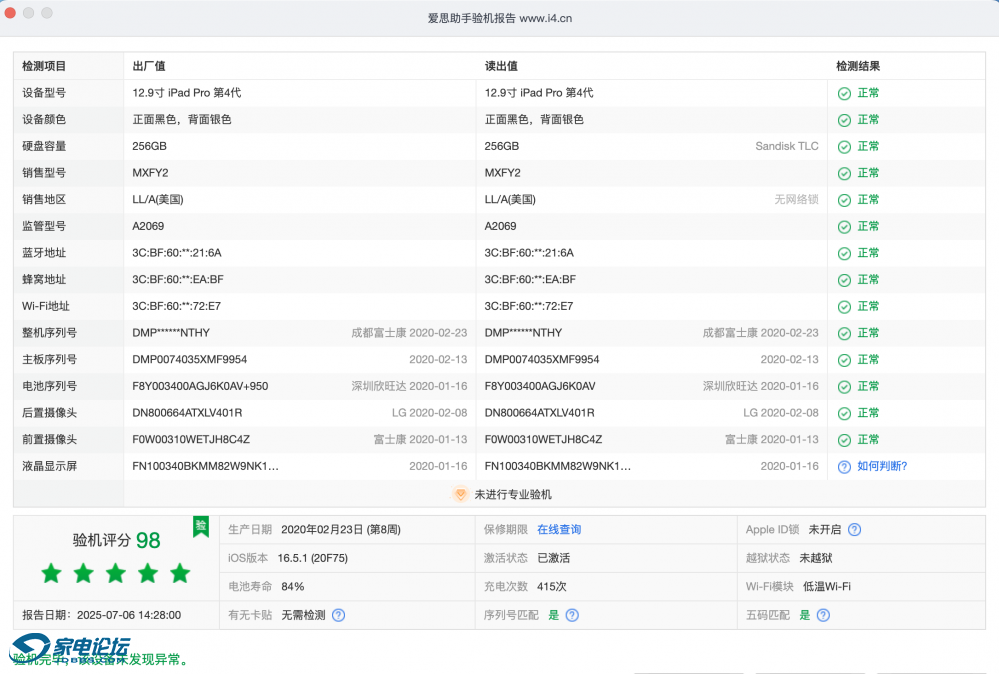The width and height of the screenshot is (999, 674).
Task: Select factory value MXFY2
Action: click(x=150, y=173)
